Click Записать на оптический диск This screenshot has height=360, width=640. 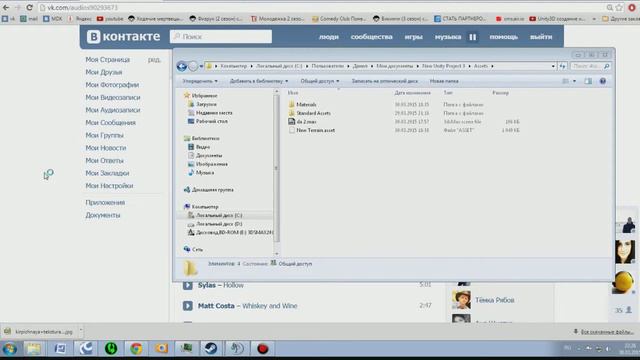click(384, 81)
